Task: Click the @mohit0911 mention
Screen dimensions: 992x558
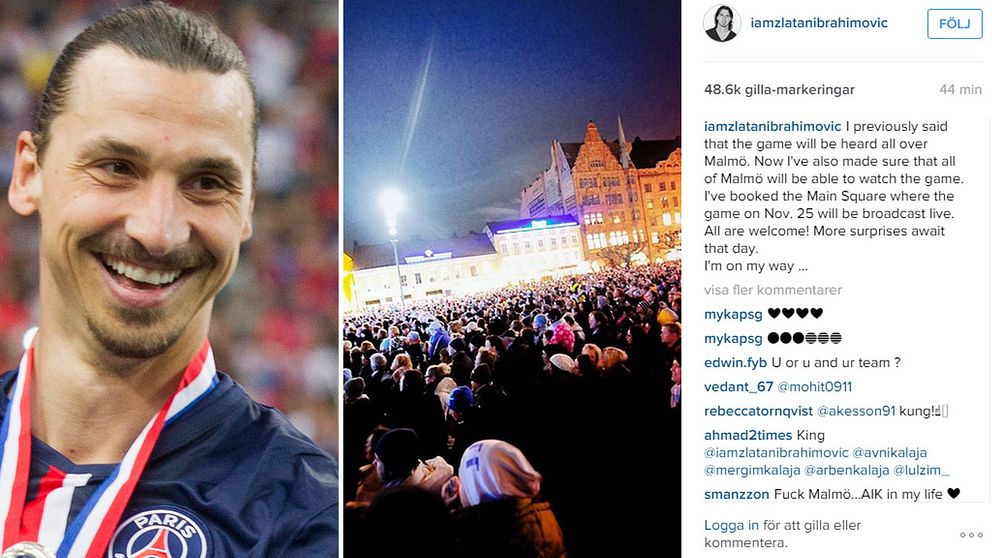Action: click(814, 387)
